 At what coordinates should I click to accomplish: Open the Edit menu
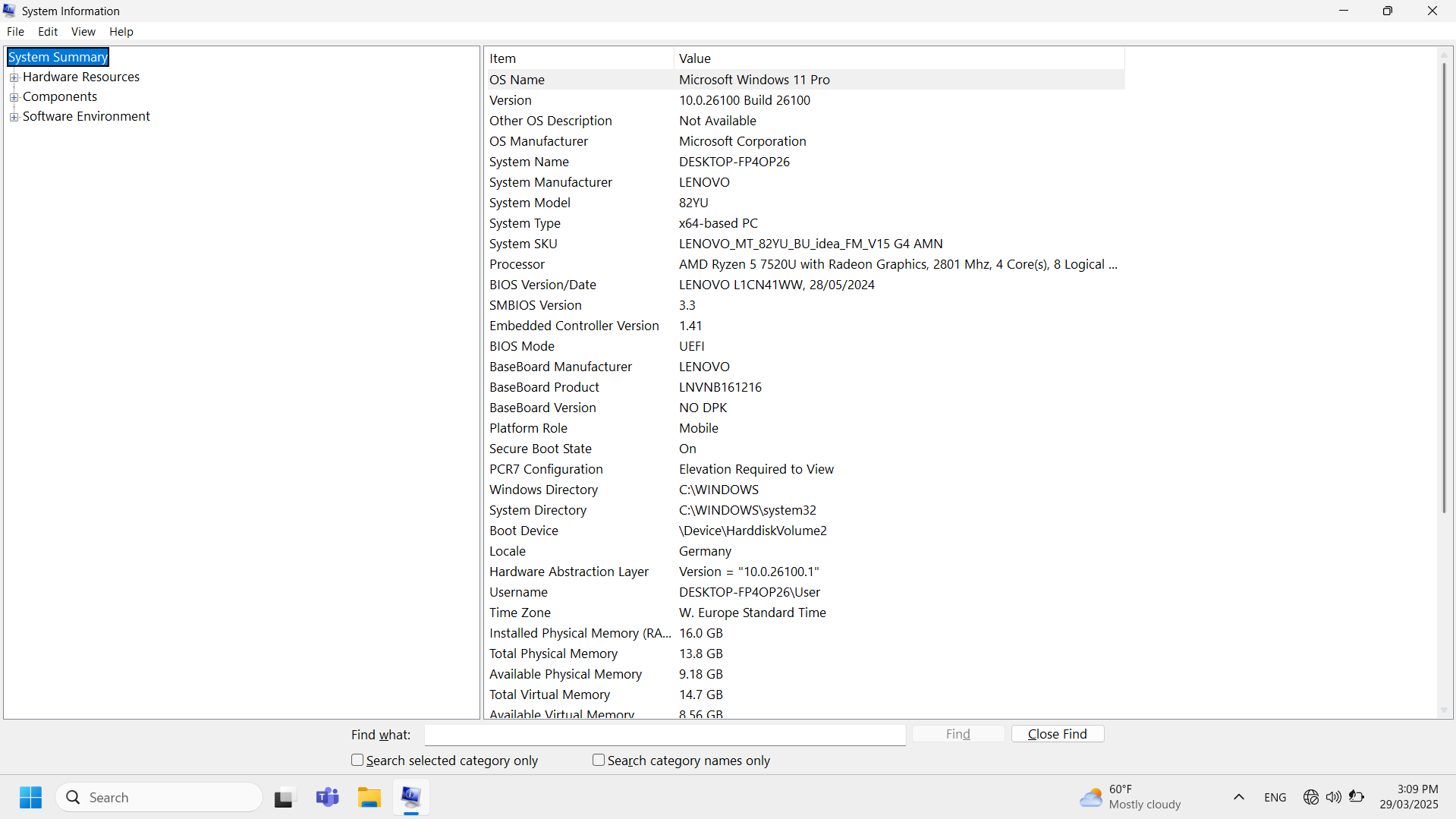(x=48, y=31)
